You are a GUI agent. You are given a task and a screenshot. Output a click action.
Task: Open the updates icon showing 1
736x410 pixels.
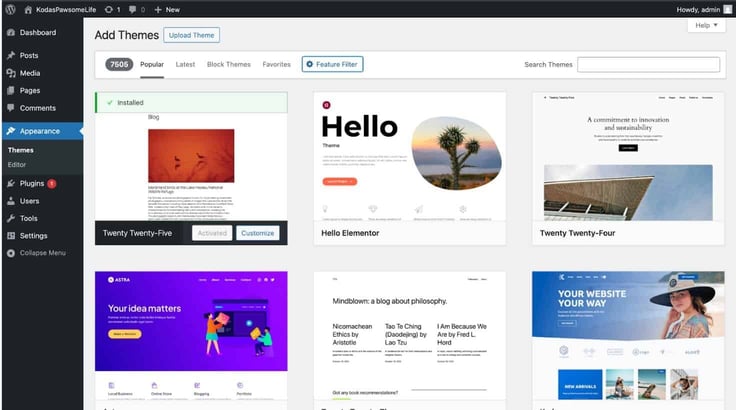pos(109,9)
